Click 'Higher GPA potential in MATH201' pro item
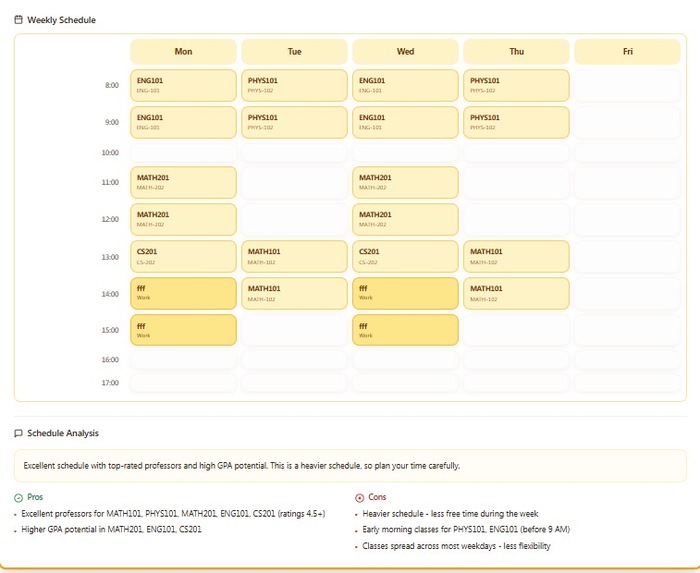This screenshot has width=700, height=573. click(111, 530)
